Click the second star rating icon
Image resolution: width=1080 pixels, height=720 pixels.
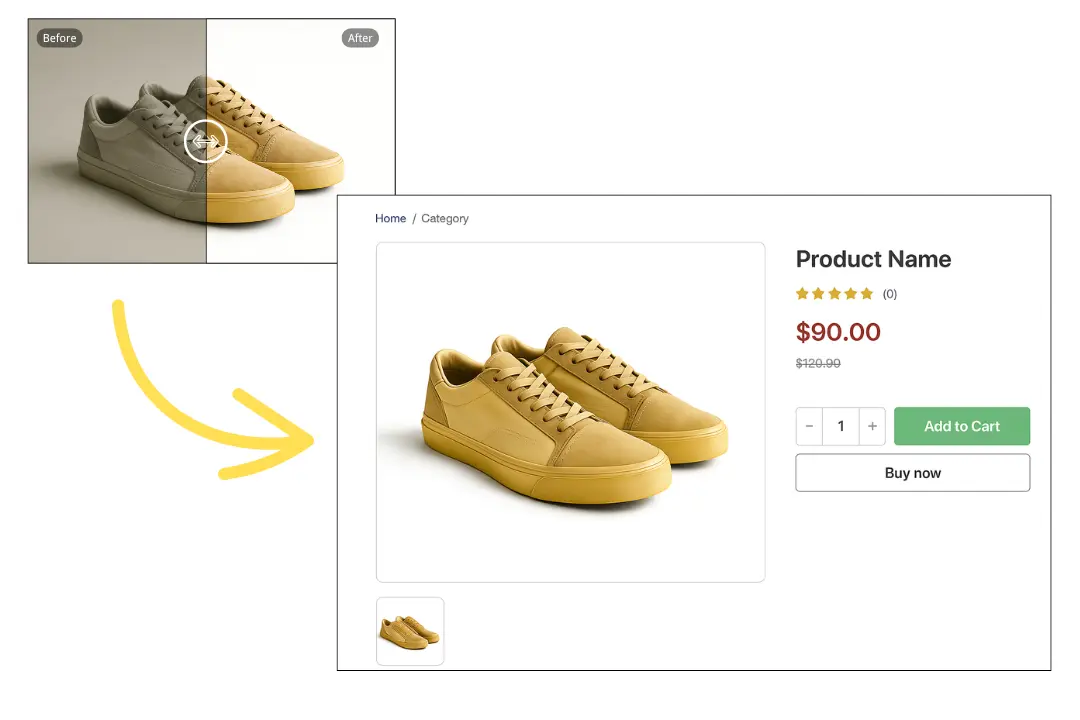(x=818, y=294)
